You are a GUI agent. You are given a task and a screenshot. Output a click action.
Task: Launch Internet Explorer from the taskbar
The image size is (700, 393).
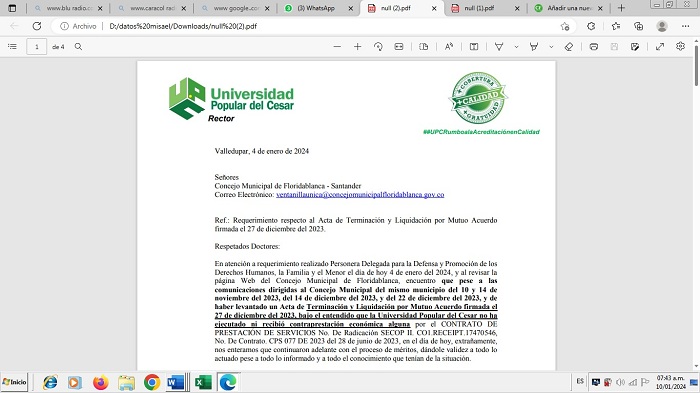(x=50, y=382)
